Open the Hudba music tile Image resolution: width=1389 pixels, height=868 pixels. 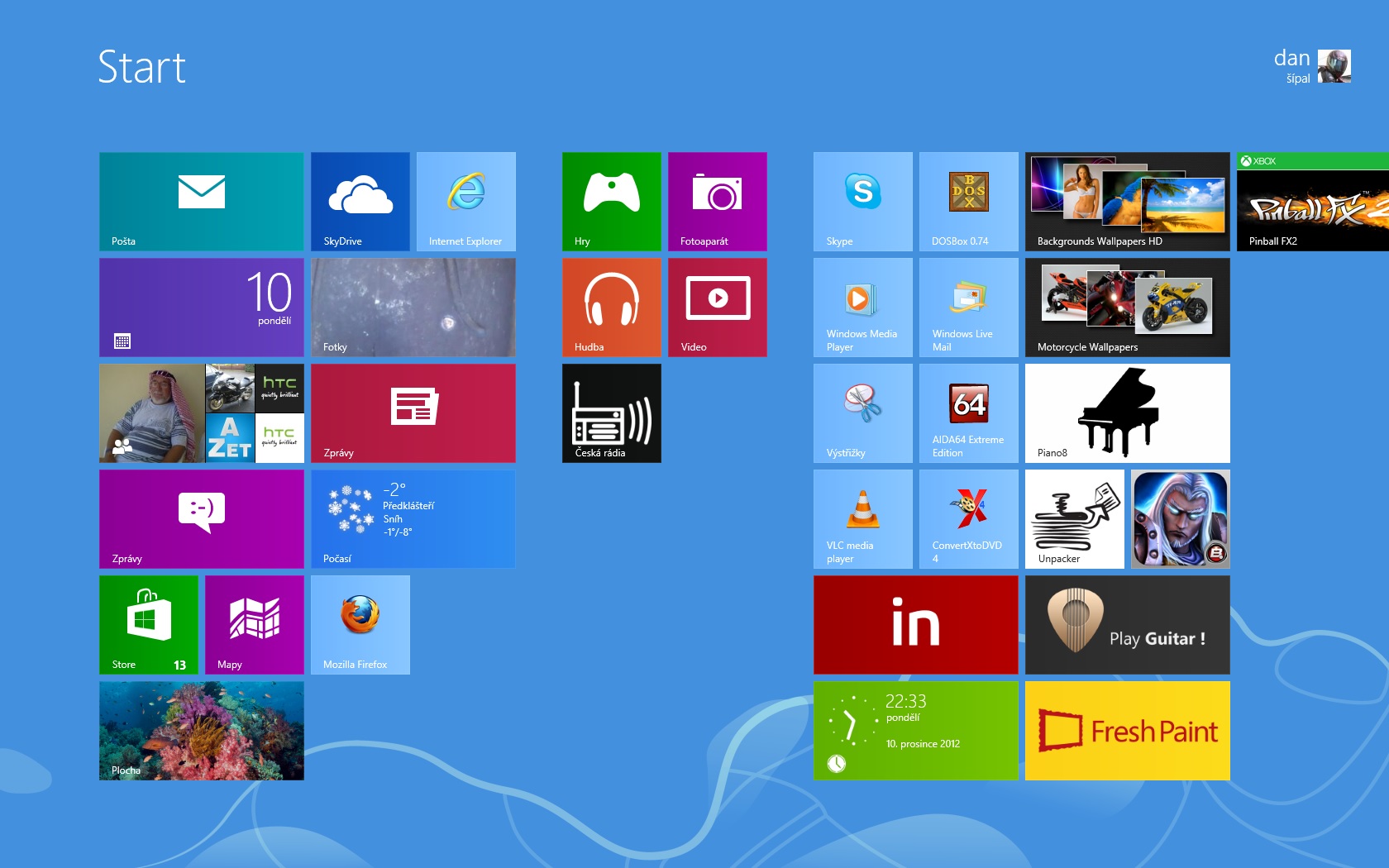click(612, 308)
